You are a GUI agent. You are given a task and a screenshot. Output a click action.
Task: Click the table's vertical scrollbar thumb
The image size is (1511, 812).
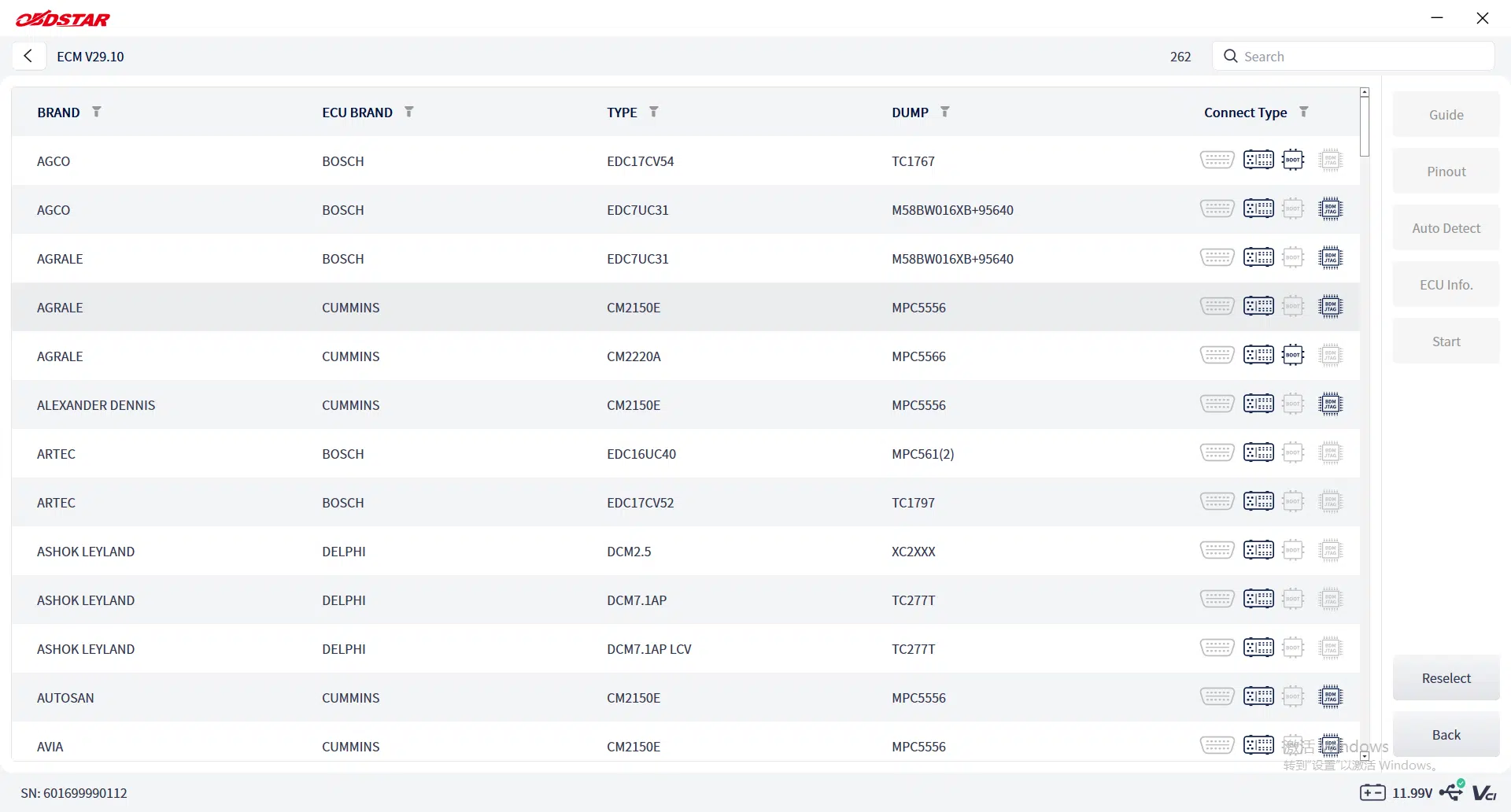pos(1365,126)
